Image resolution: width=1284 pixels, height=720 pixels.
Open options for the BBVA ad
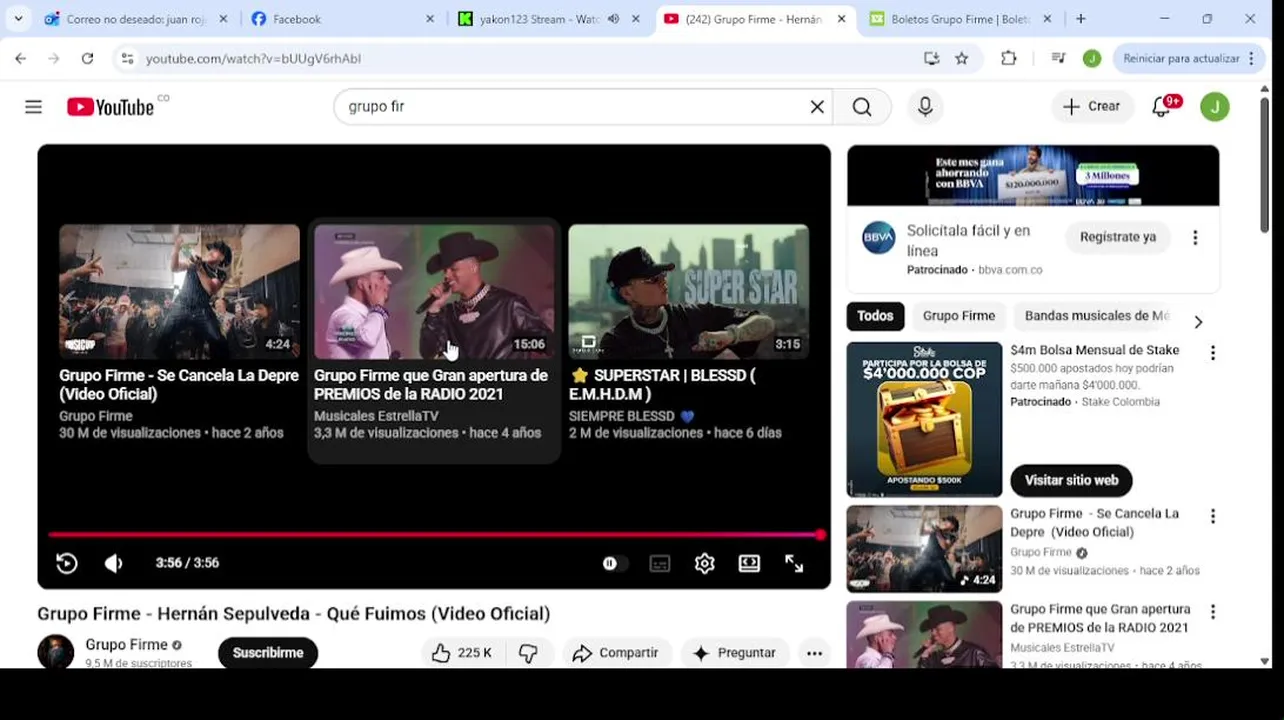tap(1195, 238)
